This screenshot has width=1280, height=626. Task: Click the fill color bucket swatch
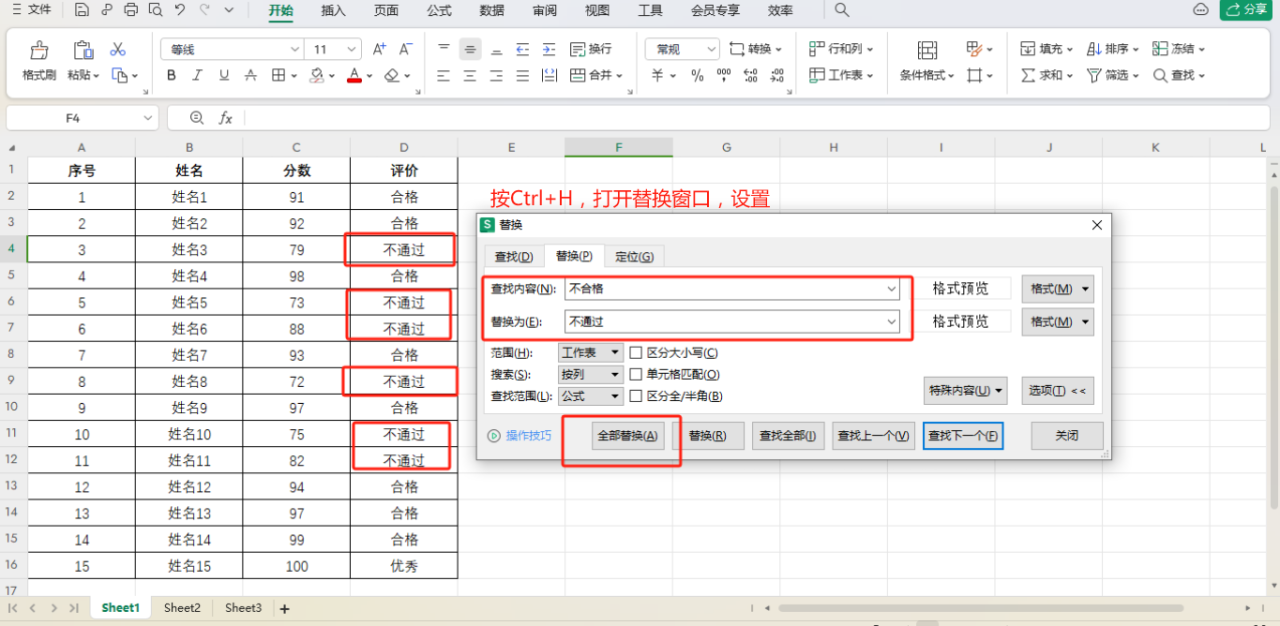click(x=317, y=75)
